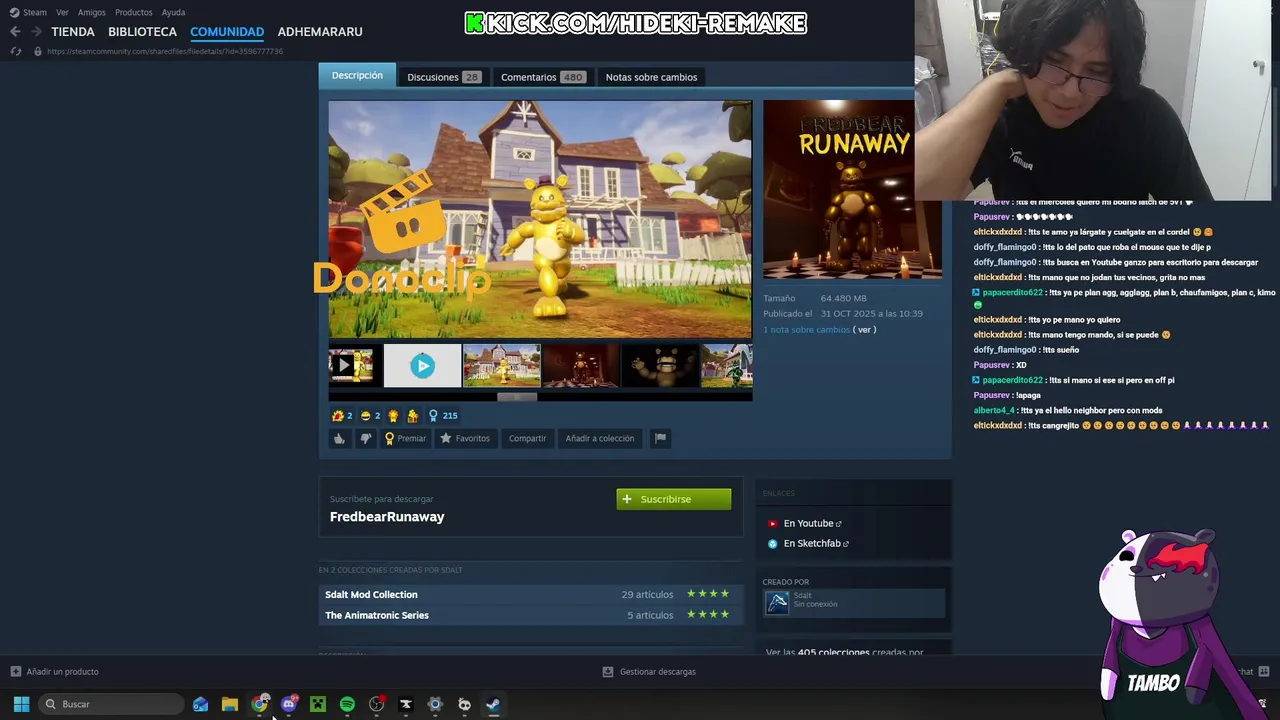Reload page with the refresh icon
The height and width of the screenshot is (720, 1280).
pos(15,51)
